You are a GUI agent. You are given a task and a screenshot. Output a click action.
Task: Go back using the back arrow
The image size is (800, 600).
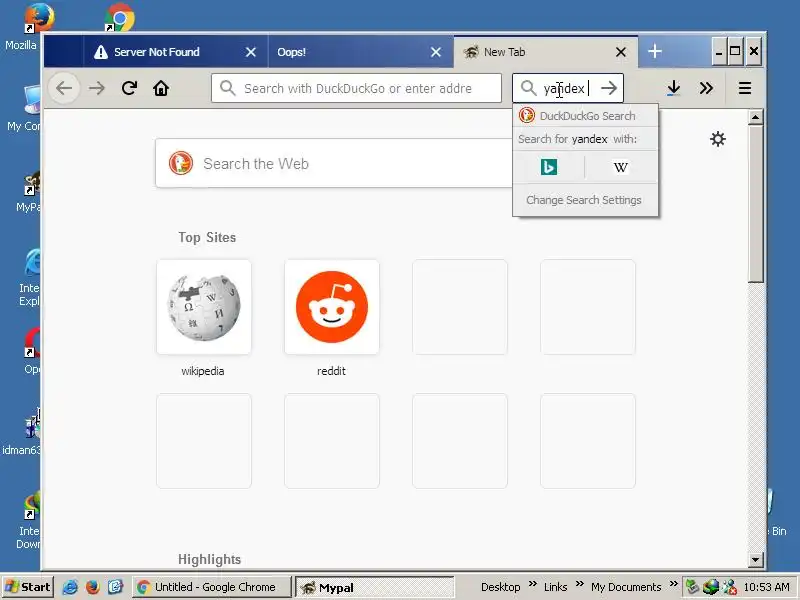pyautogui.click(x=64, y=88)
